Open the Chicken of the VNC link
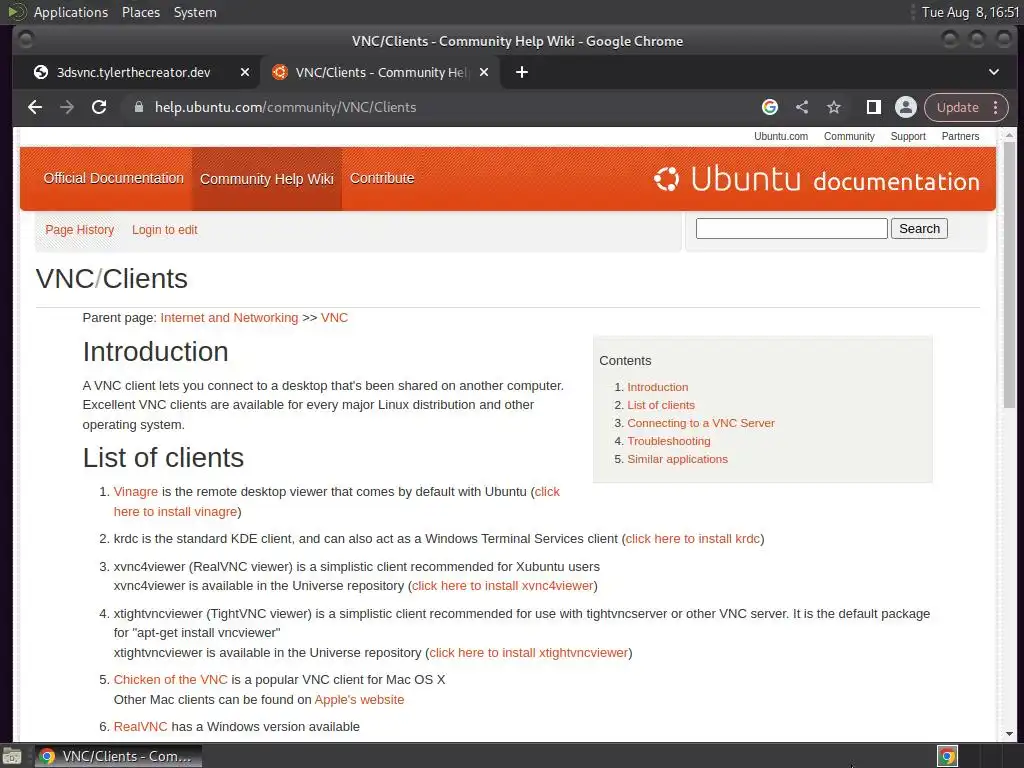 (x=170, y=679)
